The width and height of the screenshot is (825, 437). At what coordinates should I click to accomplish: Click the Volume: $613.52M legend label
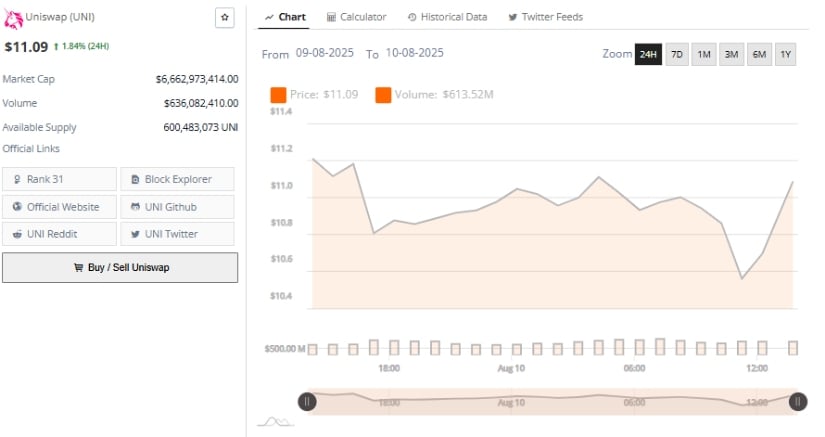pos(444,95)
